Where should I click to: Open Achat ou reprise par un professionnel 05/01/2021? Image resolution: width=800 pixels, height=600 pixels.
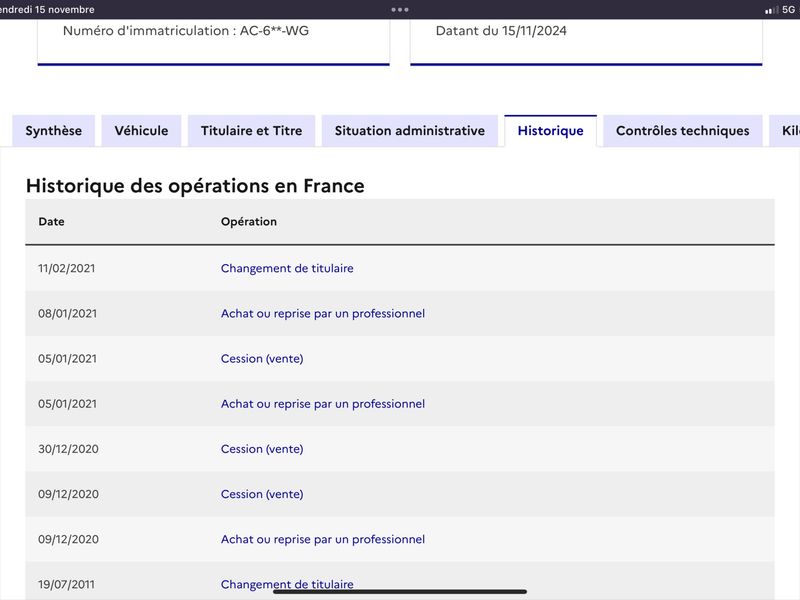[322, 404]
